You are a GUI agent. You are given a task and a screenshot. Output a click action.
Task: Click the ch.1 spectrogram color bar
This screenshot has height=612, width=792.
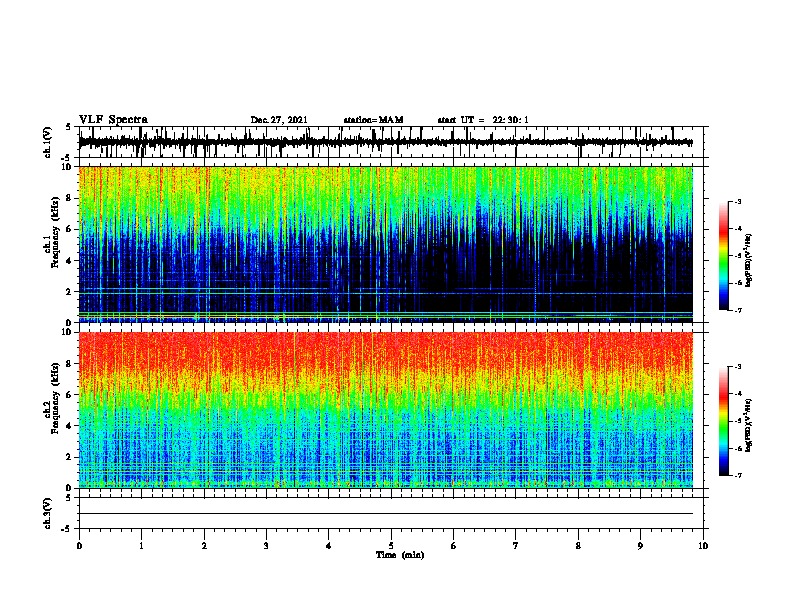[723, 256]
